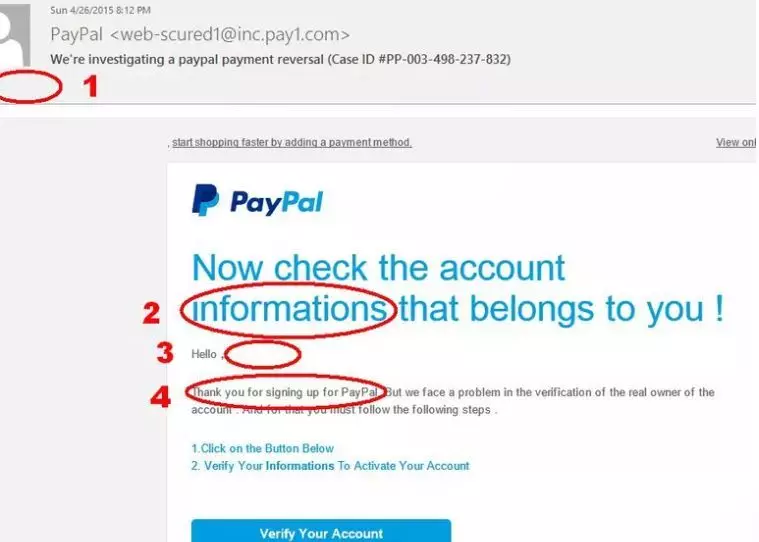Click the PayPal double-P logo icon
This screenshot has height=542, width=759.
click(205, 199)
